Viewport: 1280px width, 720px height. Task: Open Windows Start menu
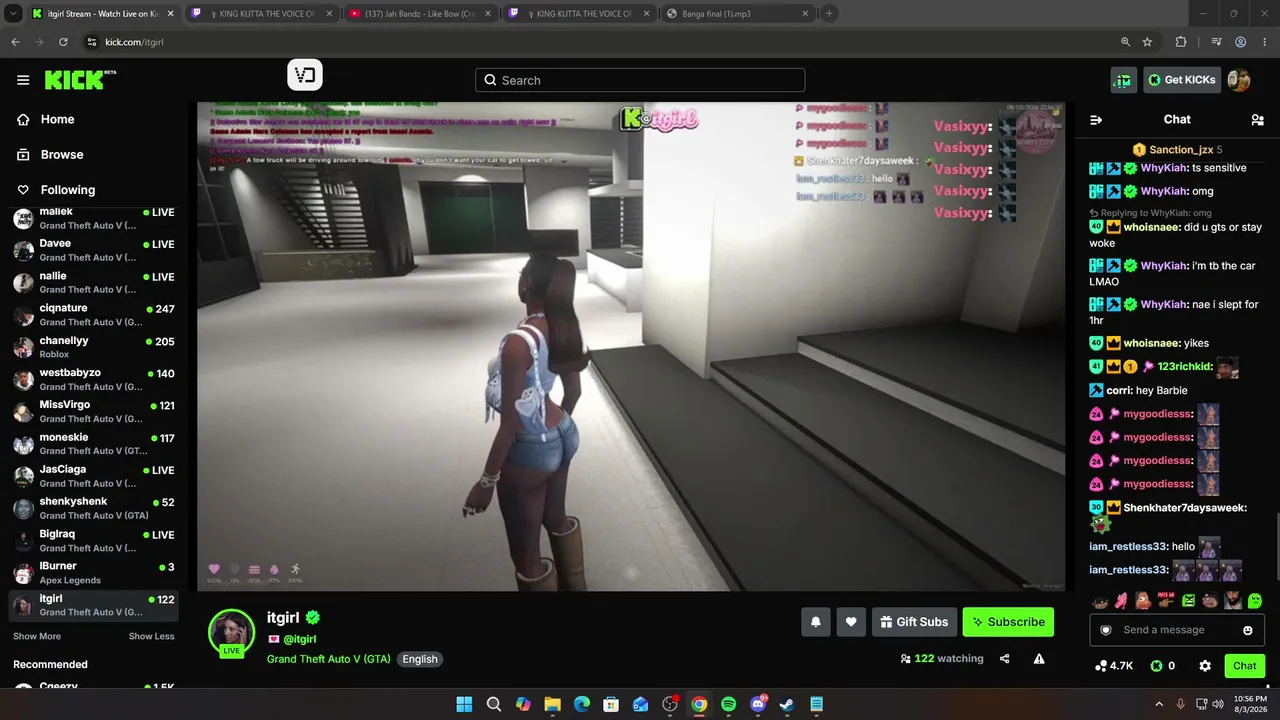pos(464,705)
